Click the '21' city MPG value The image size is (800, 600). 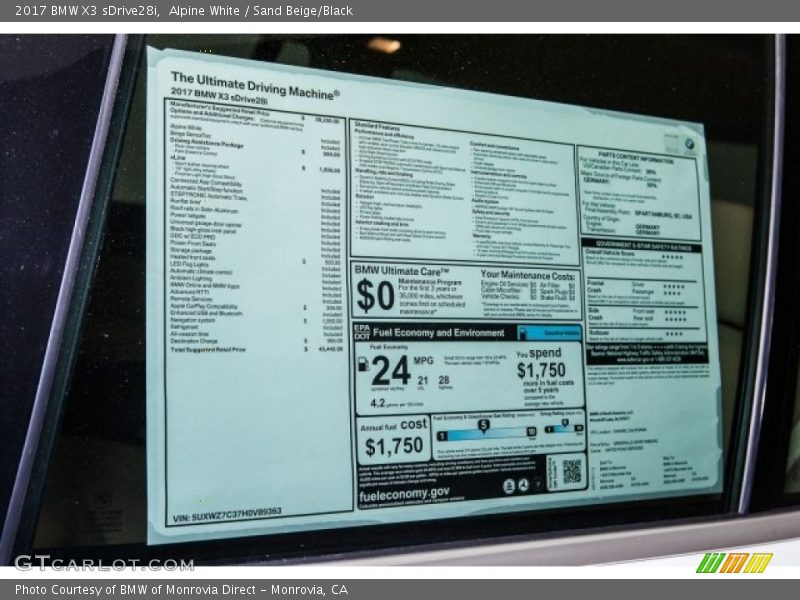(422, 380)
